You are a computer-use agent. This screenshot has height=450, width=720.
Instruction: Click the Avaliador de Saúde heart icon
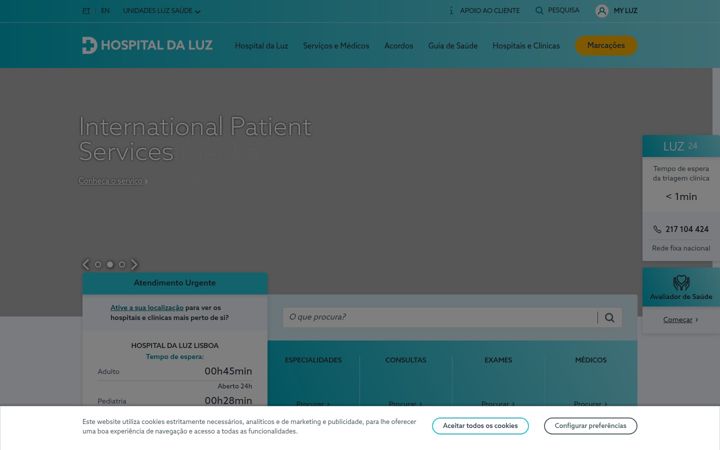pos(681,282)
